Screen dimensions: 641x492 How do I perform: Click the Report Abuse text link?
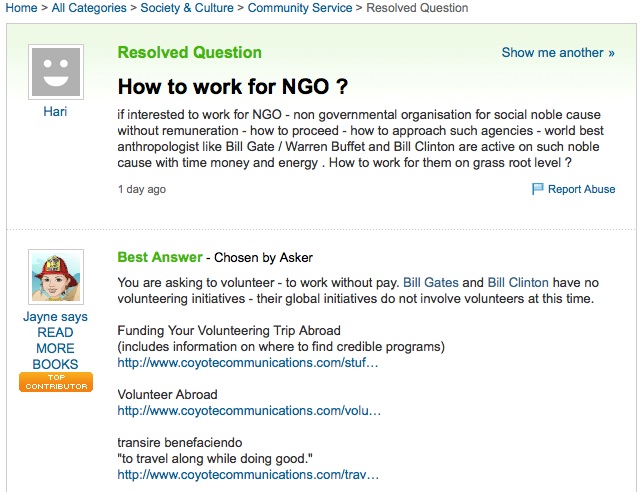[581, 189]
